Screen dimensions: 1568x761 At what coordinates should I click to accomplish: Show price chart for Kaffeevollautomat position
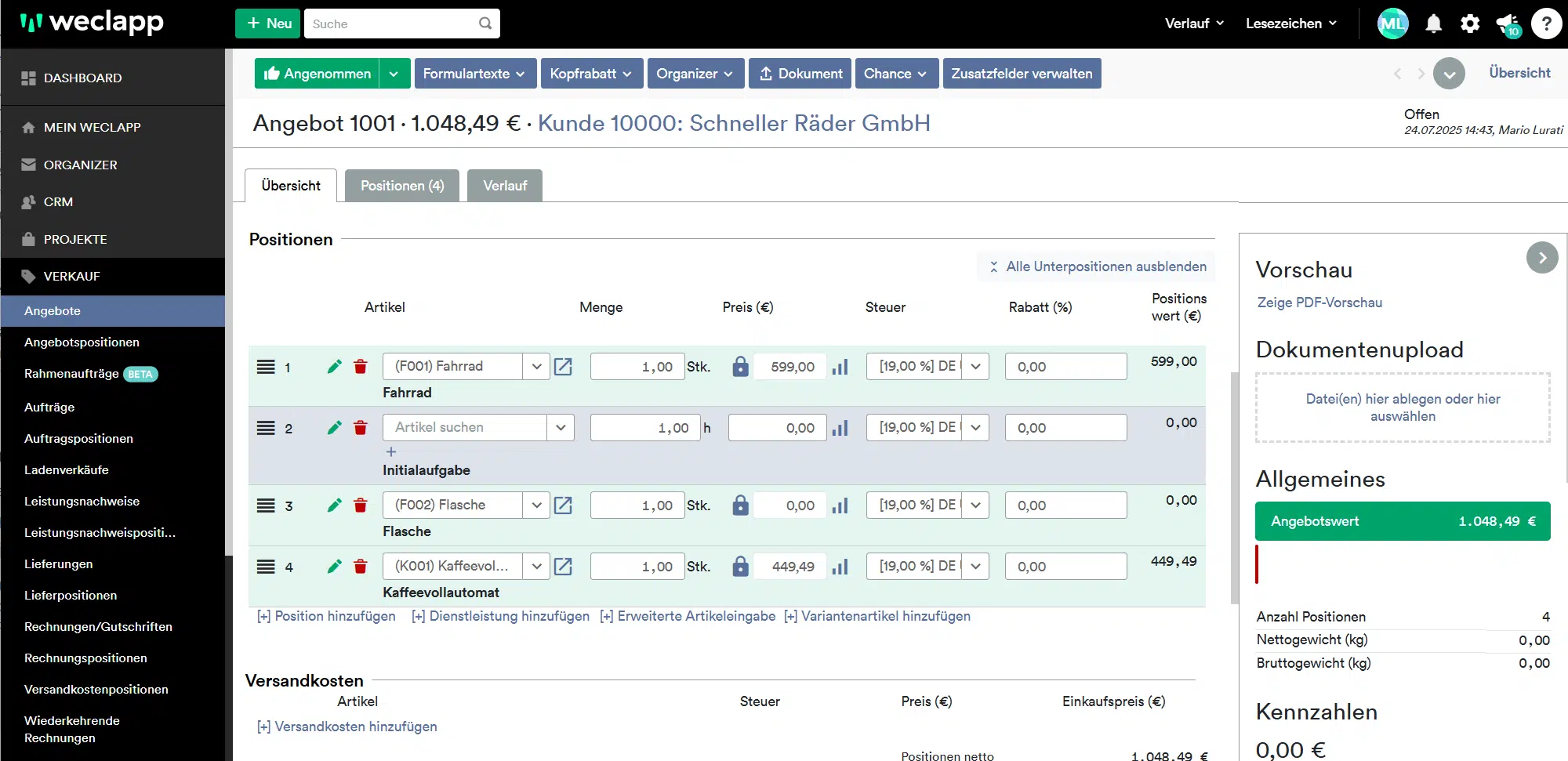point(840,567)
